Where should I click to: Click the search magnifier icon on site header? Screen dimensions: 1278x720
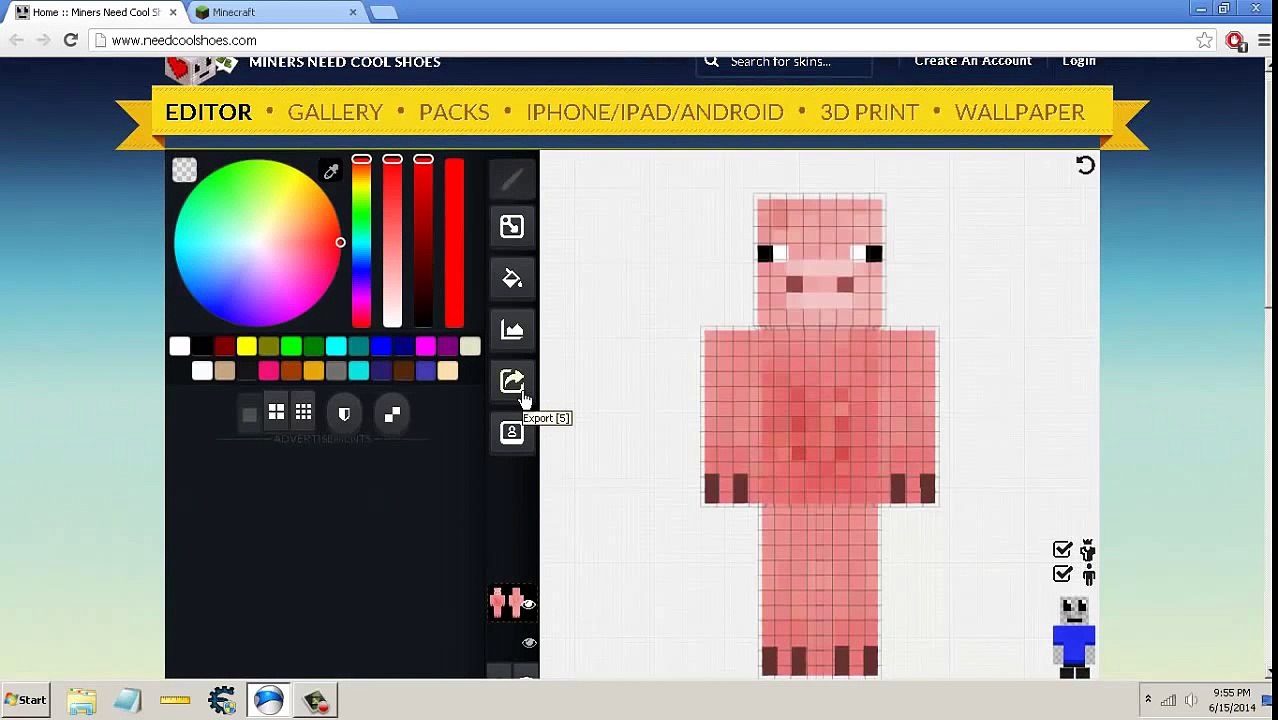(711, 61)
